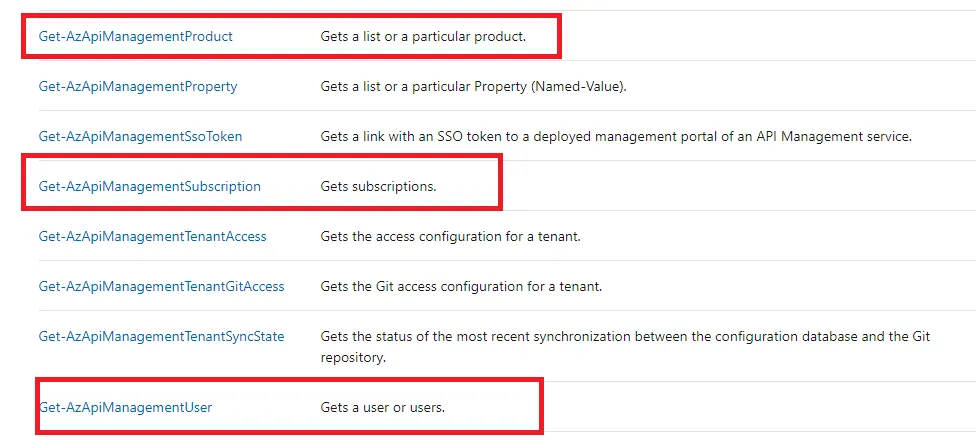The width and height of the screenshot is (976, 440).
Task: Click the word "repository." on the wrapped line
Action: pos(353,356)
